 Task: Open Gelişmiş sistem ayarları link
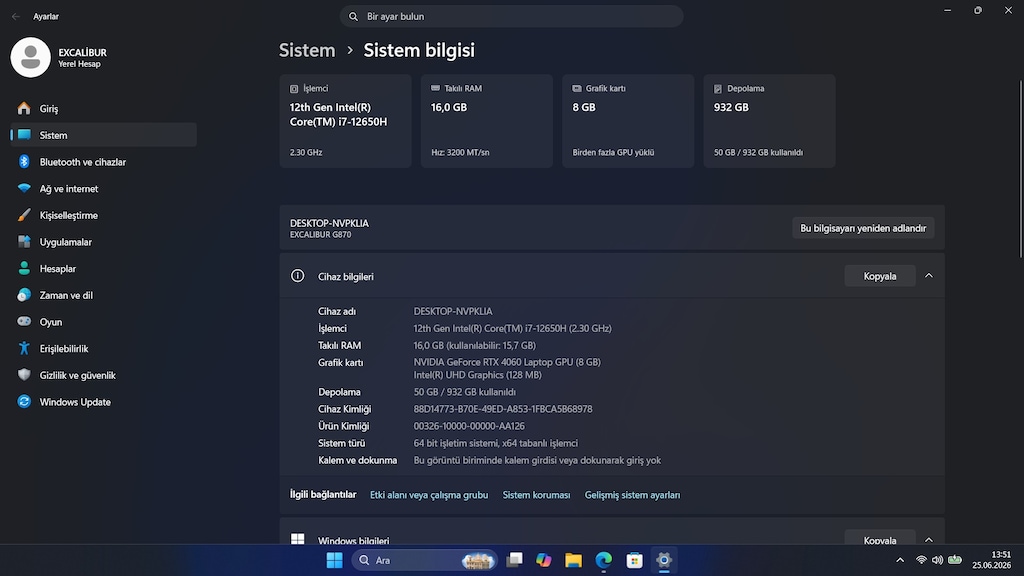pos(632,495)
